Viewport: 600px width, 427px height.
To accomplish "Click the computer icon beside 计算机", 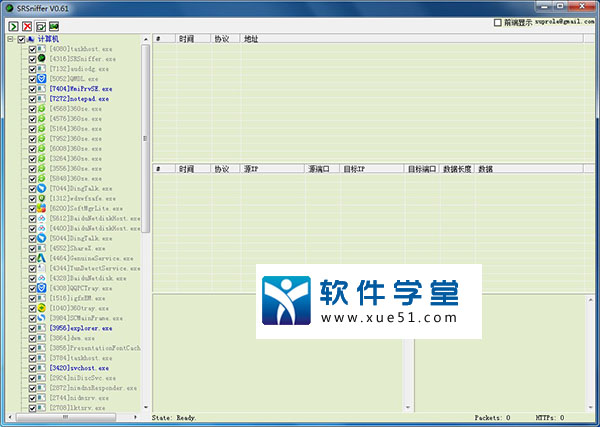I will 31,39.
